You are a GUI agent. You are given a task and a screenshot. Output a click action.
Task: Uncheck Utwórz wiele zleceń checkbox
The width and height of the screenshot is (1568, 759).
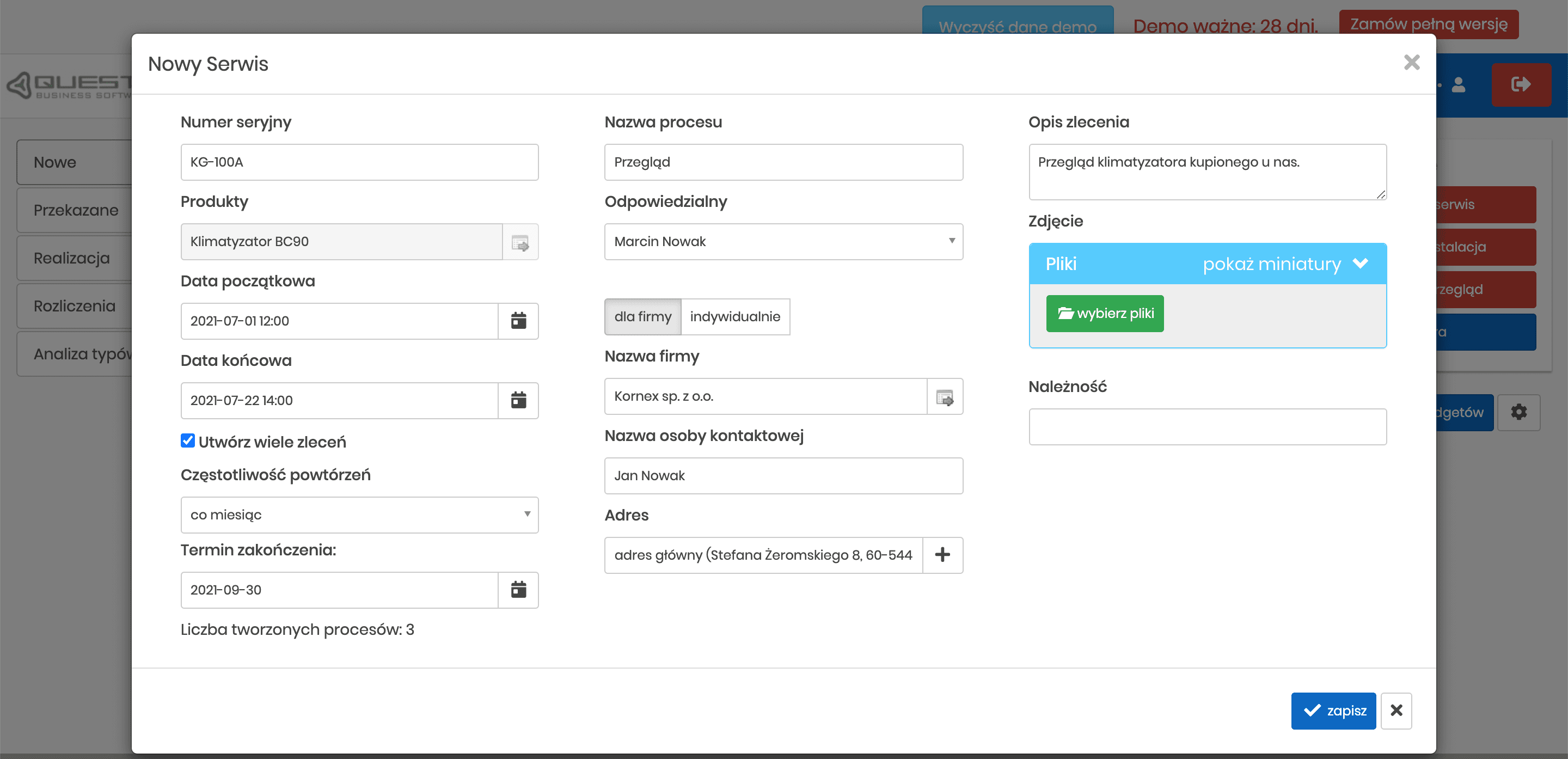[x=187, y=440]
